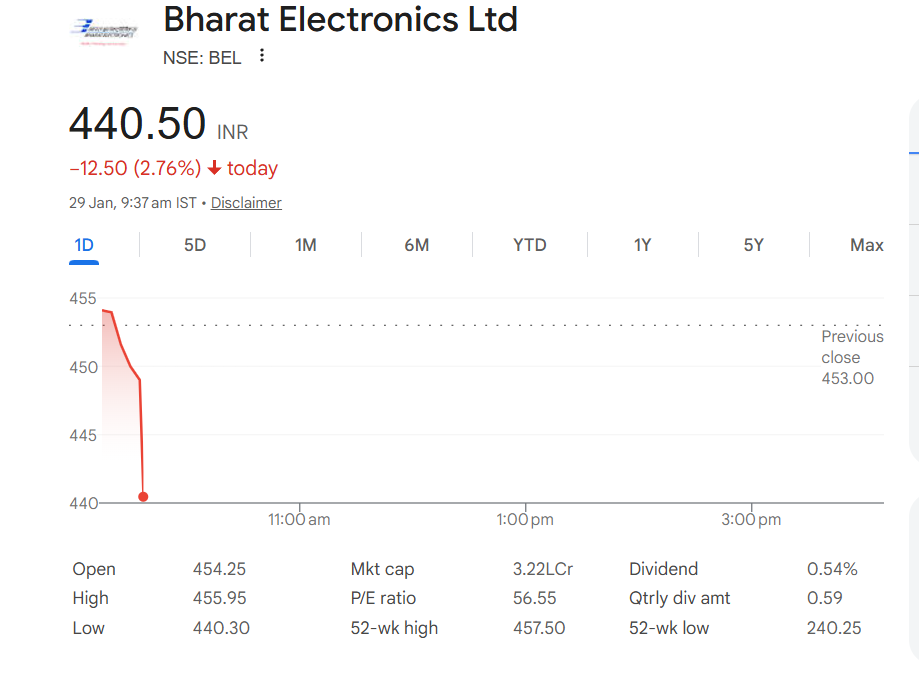The width and height of the screenshot is (919, 679).
Task: Open the three-dot more options menu
Action: 262,56
